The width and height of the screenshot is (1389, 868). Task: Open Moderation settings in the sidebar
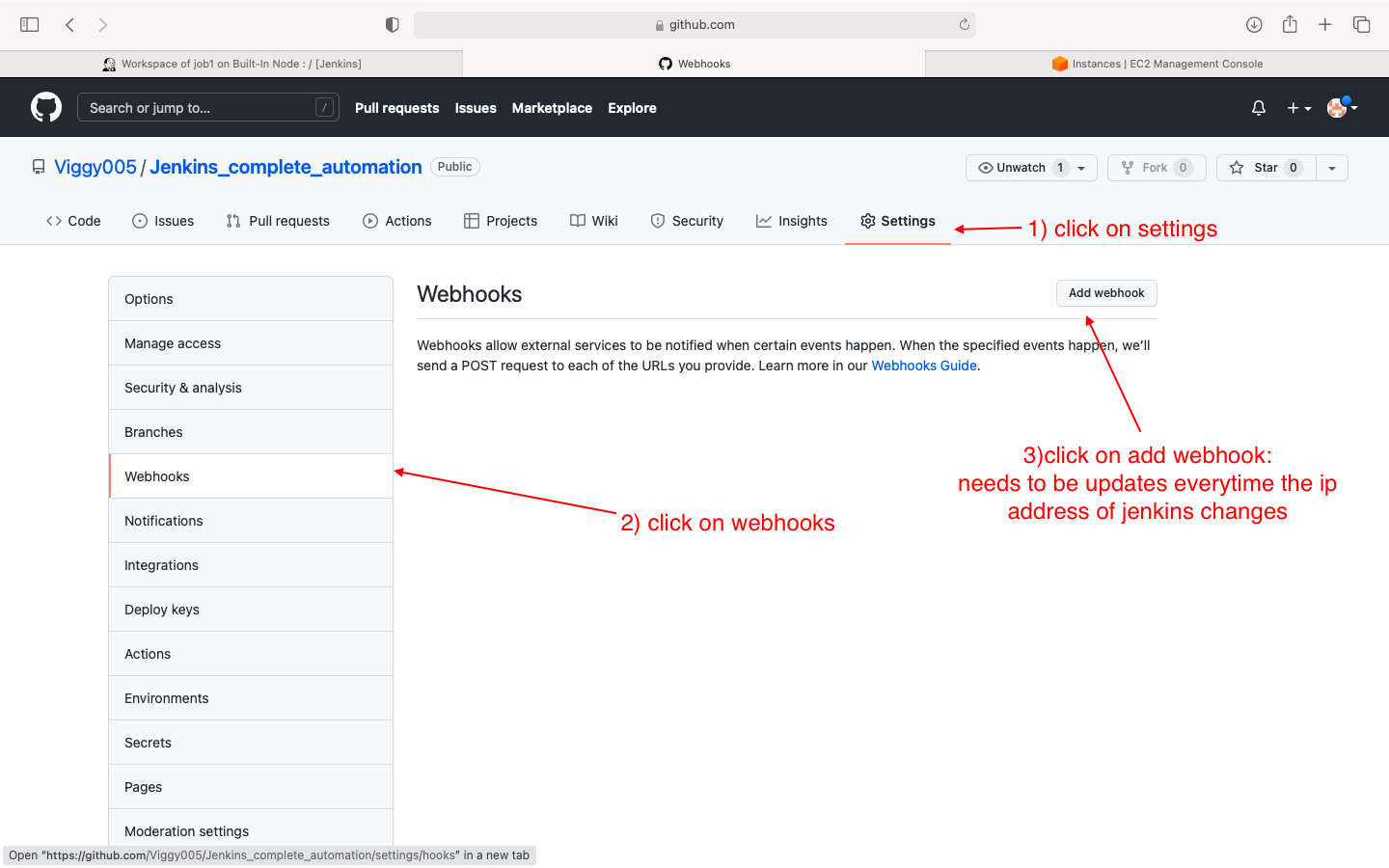[x=251, y=831]
